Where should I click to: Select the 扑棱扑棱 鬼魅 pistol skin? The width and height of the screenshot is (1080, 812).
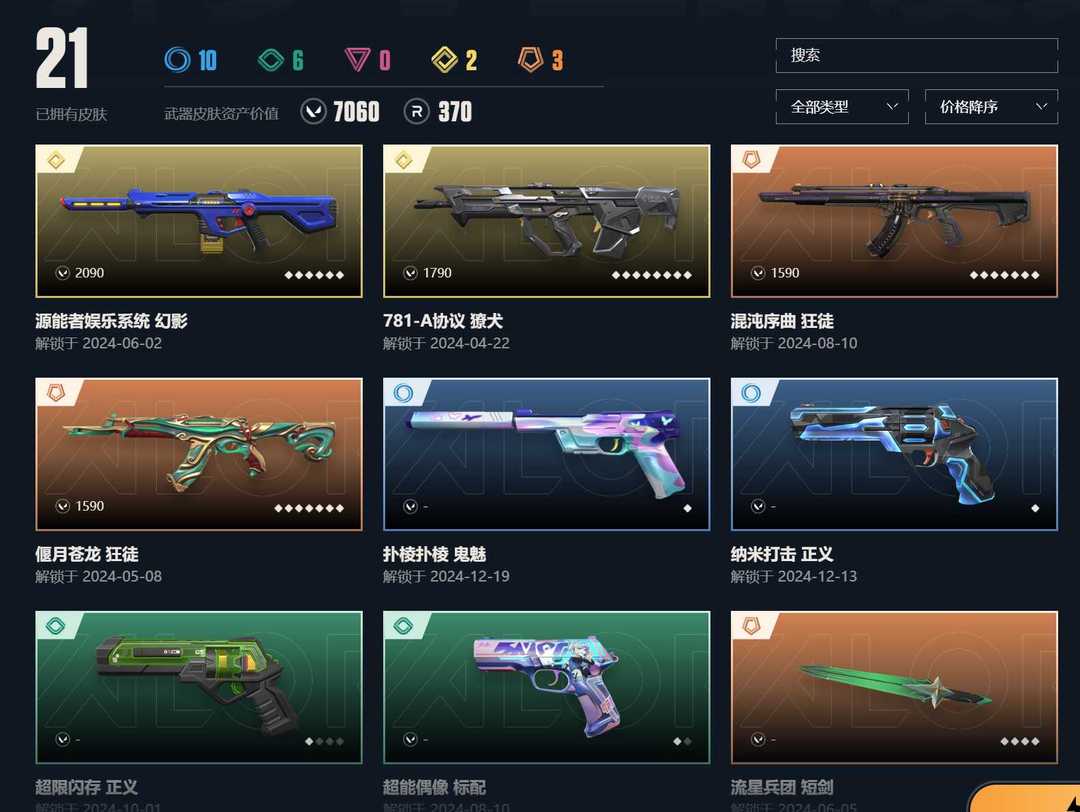pyautogui.click(x=547, y=455)
